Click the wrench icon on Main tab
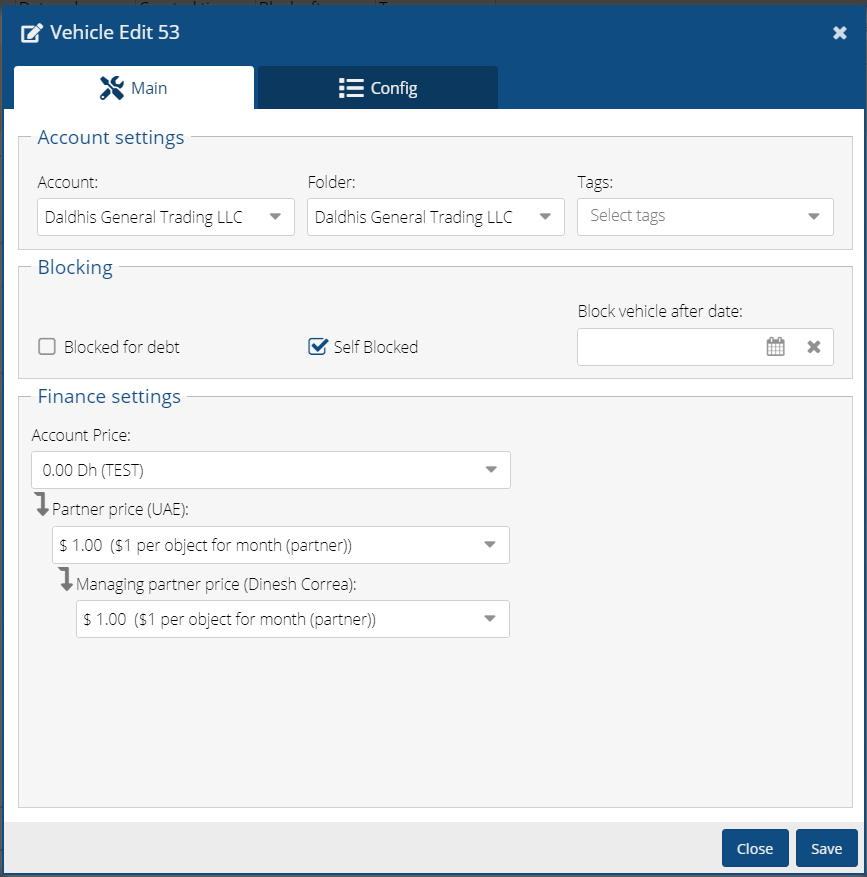Screen dimensions: 867x877 point(112,88)
